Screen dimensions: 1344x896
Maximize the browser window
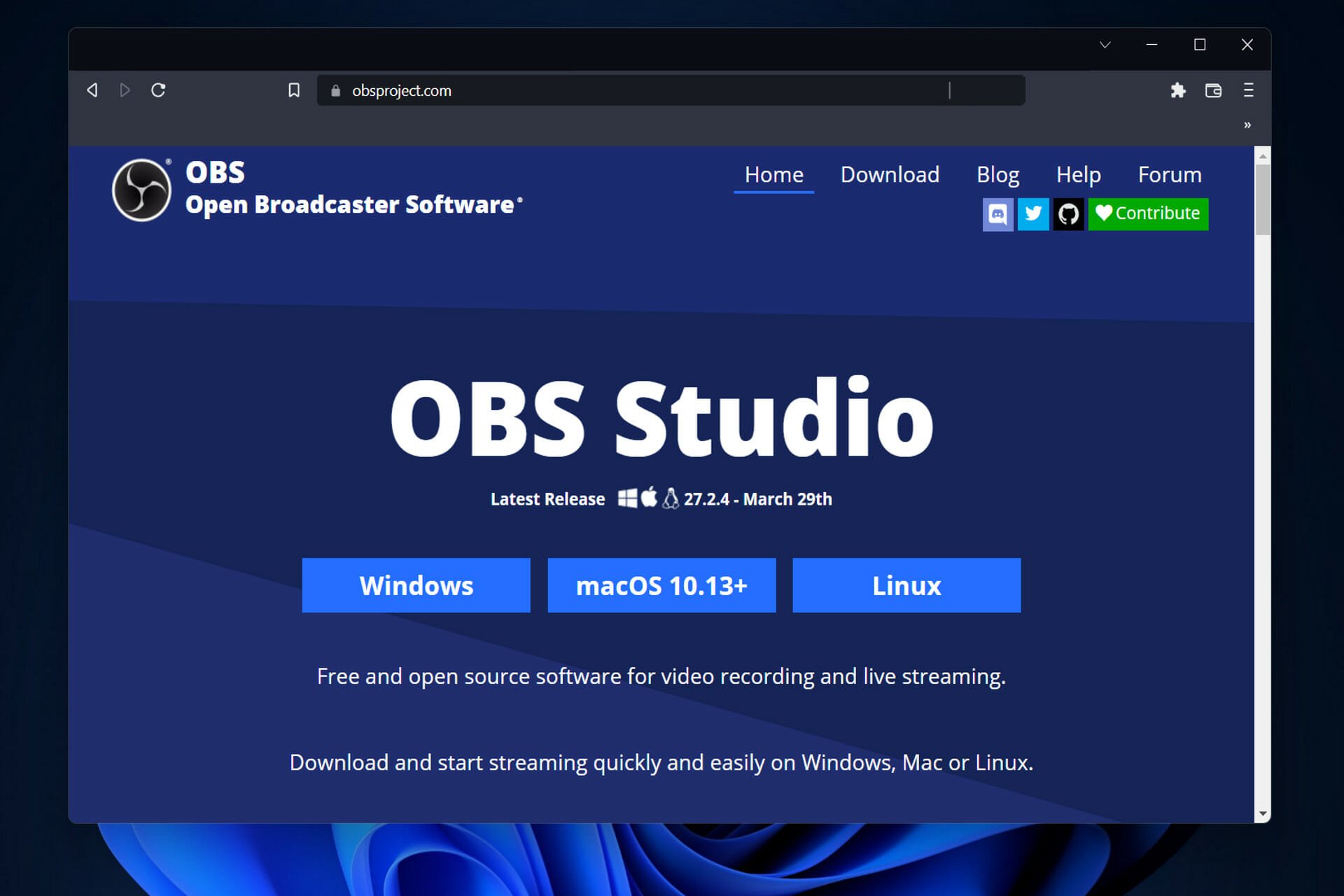tap(1200, 45)
